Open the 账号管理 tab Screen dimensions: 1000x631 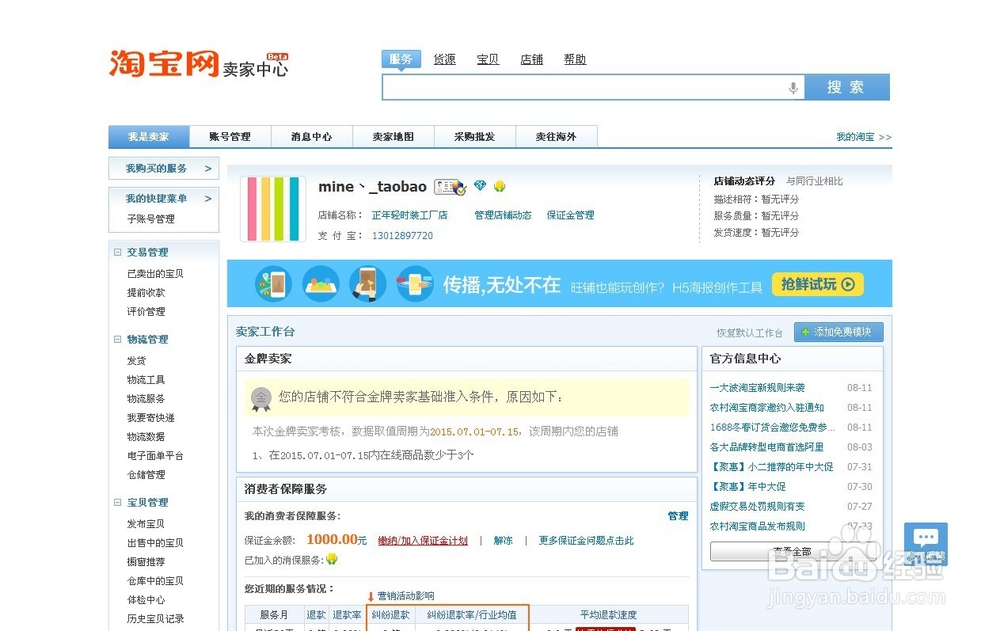click(230, 137)
